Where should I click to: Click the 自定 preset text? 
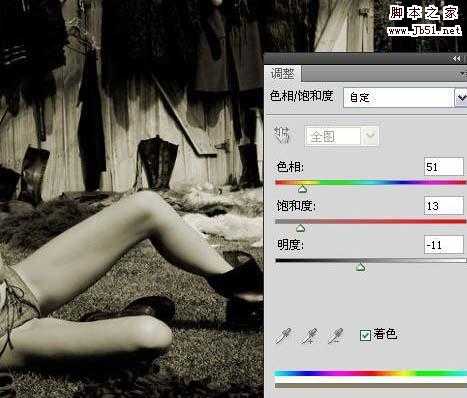pos(360,98)
